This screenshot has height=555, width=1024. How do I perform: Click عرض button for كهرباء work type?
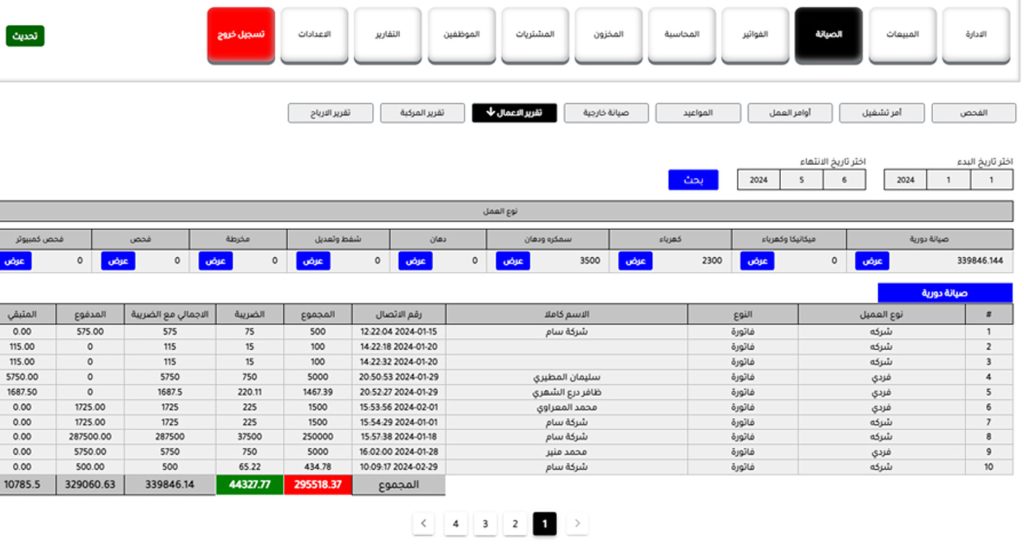[x=634, y=260]
